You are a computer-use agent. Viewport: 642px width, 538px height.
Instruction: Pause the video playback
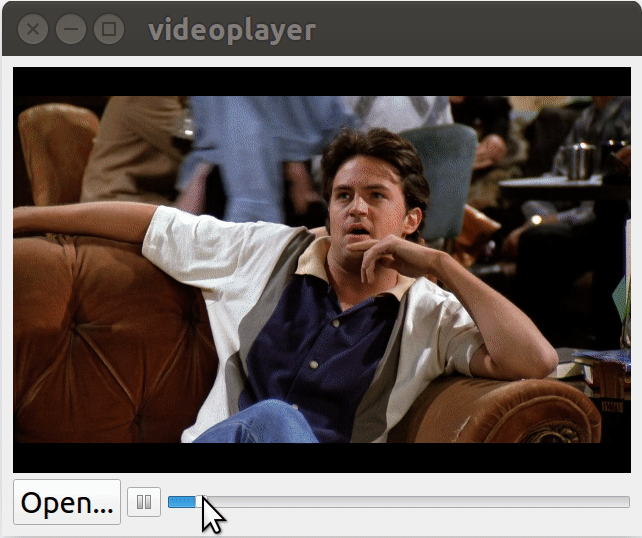pos(144,502)
